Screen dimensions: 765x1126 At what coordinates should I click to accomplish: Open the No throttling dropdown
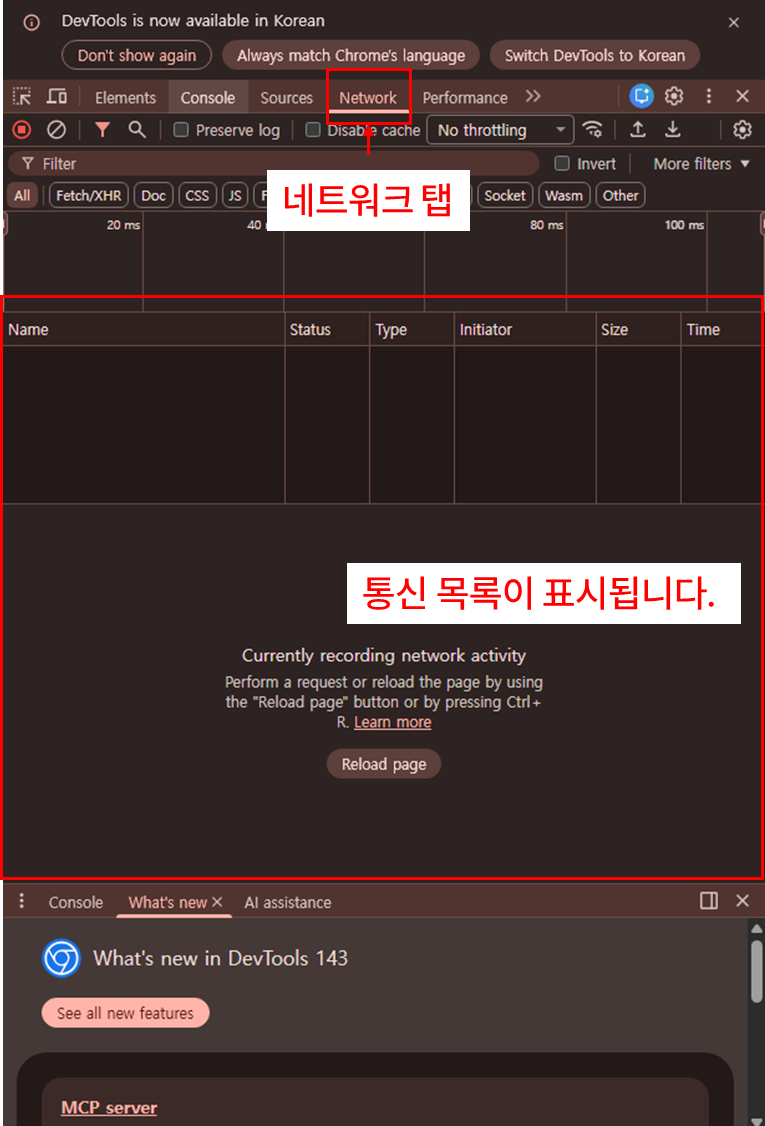500,130
